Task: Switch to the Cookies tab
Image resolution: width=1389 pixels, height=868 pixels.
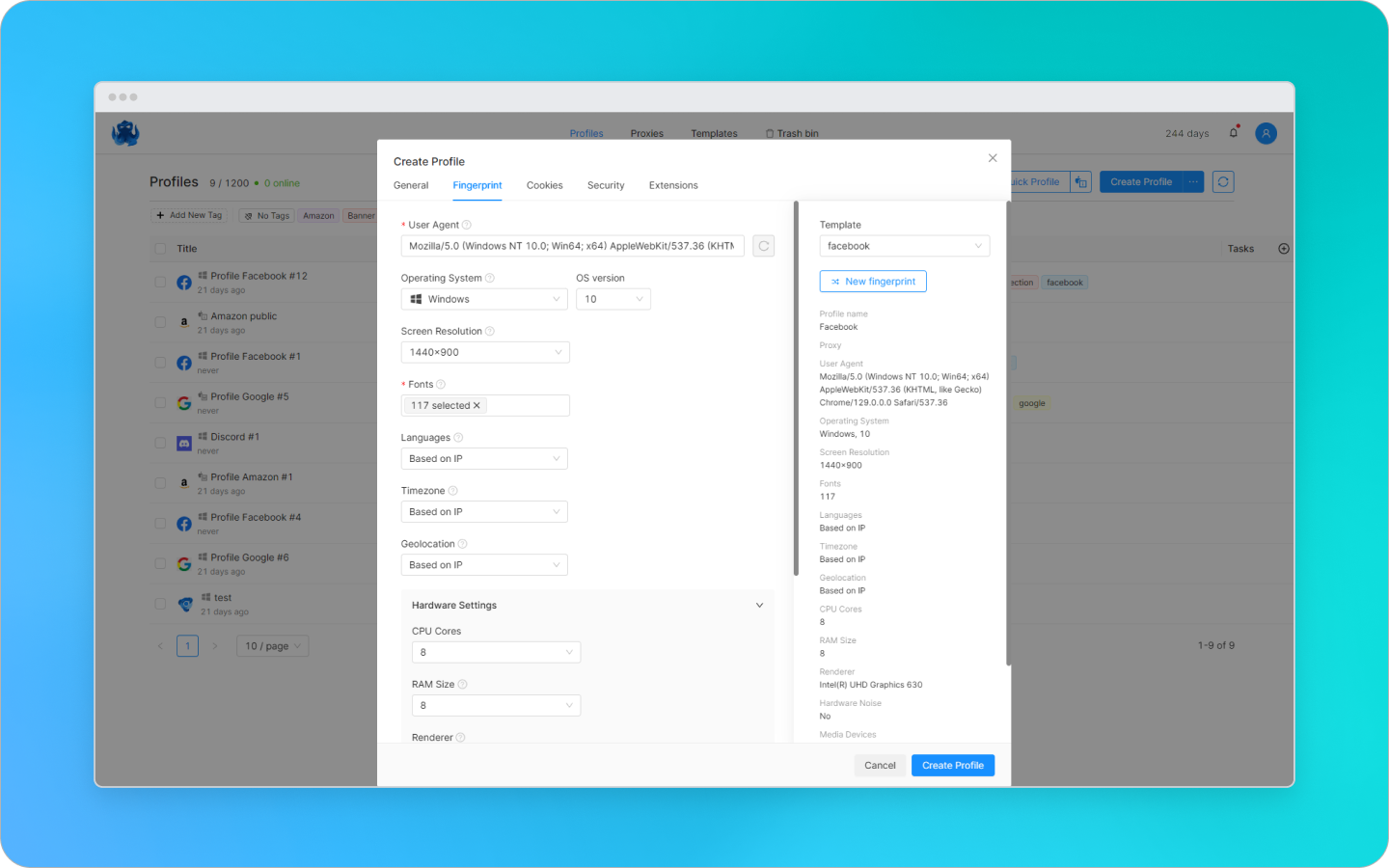Action: pyautogui.click(x=544, y=185)
